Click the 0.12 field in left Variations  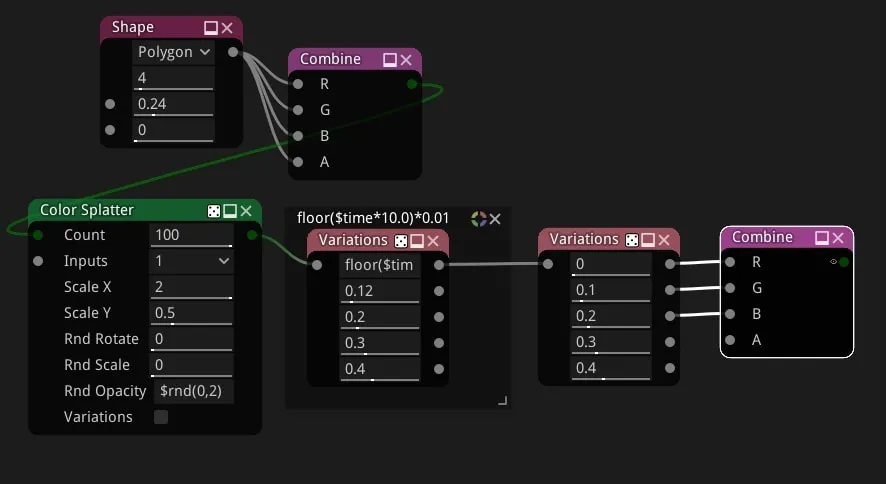tap(380, 291)
